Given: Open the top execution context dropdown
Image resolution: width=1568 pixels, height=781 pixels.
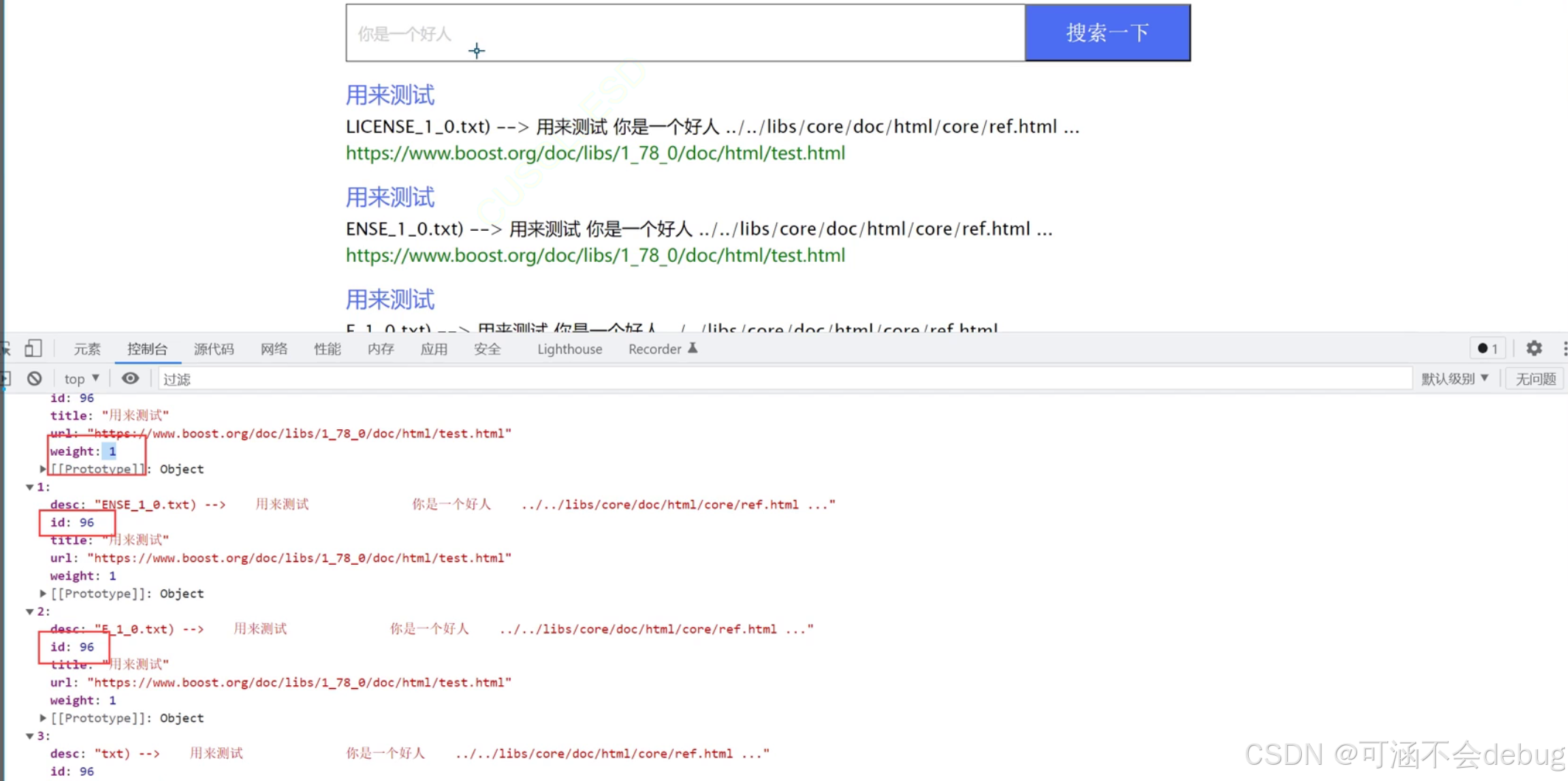Looking at the screenshot, I should [81, 378].
